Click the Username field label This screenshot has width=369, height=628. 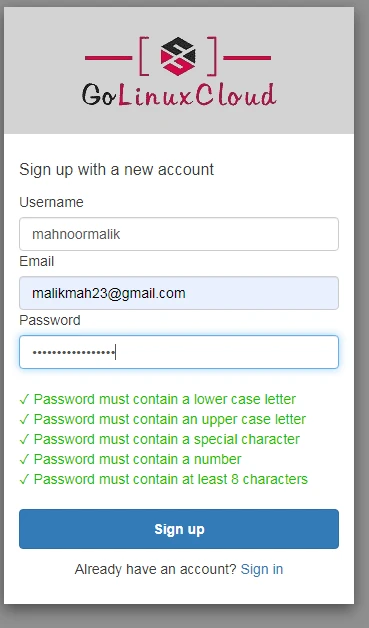point(51,202)
